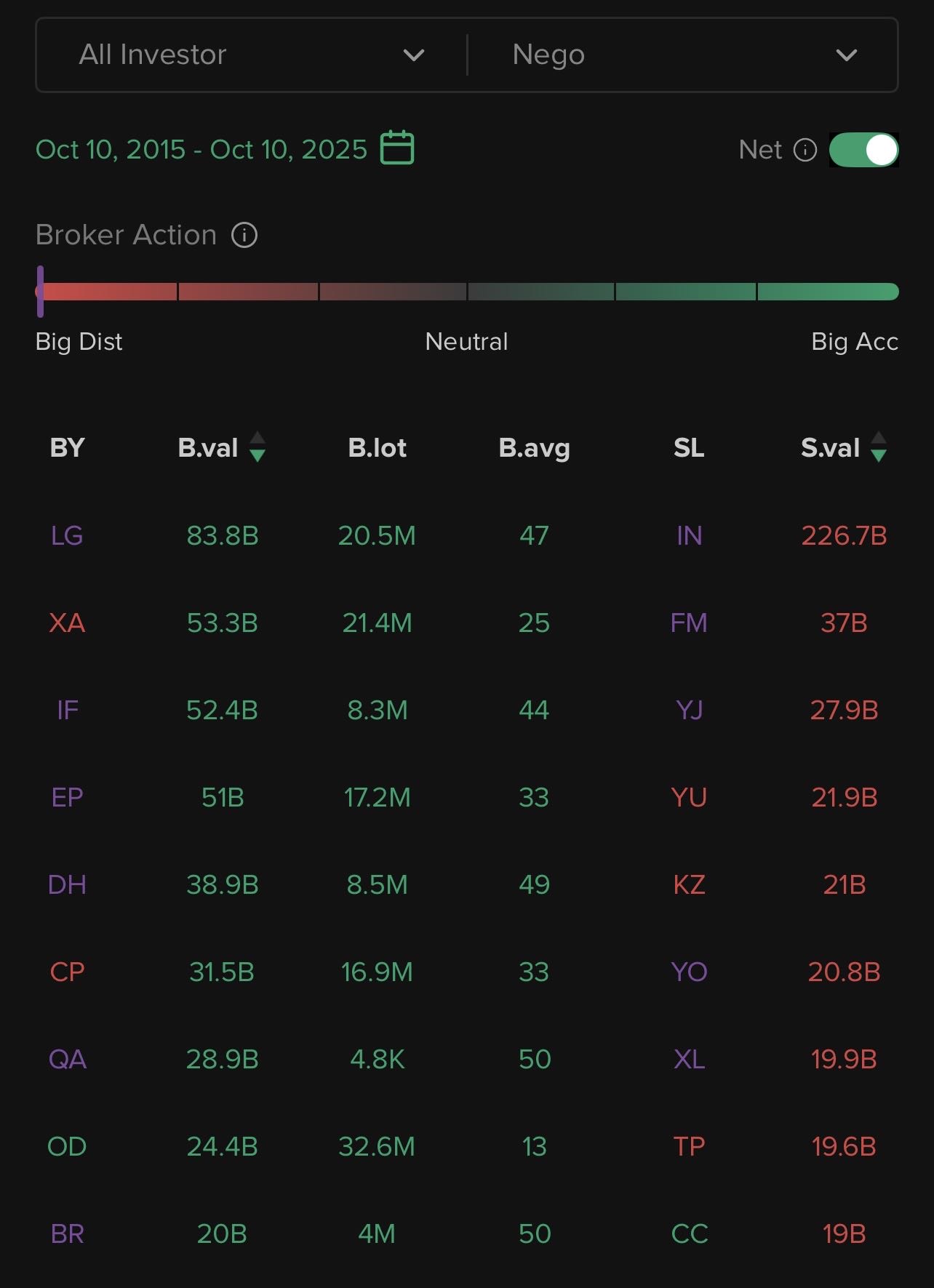The image size is (934, 1288).
Task: Sort by S.val using arrow icon
Action: tap(879, 447)
